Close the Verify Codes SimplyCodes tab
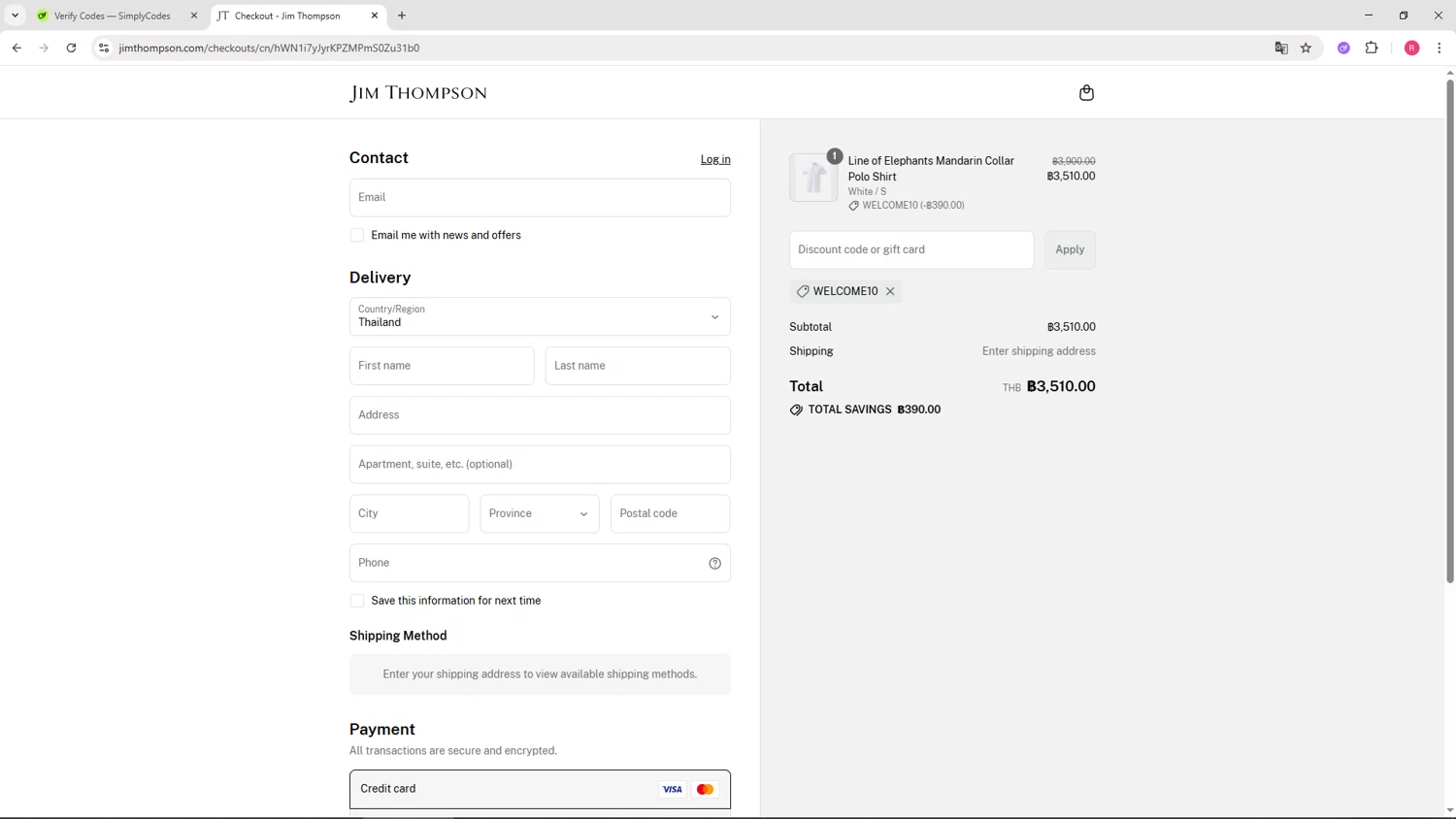Image resolution: width=1456 pixels, height=819 pixels. 193,16
